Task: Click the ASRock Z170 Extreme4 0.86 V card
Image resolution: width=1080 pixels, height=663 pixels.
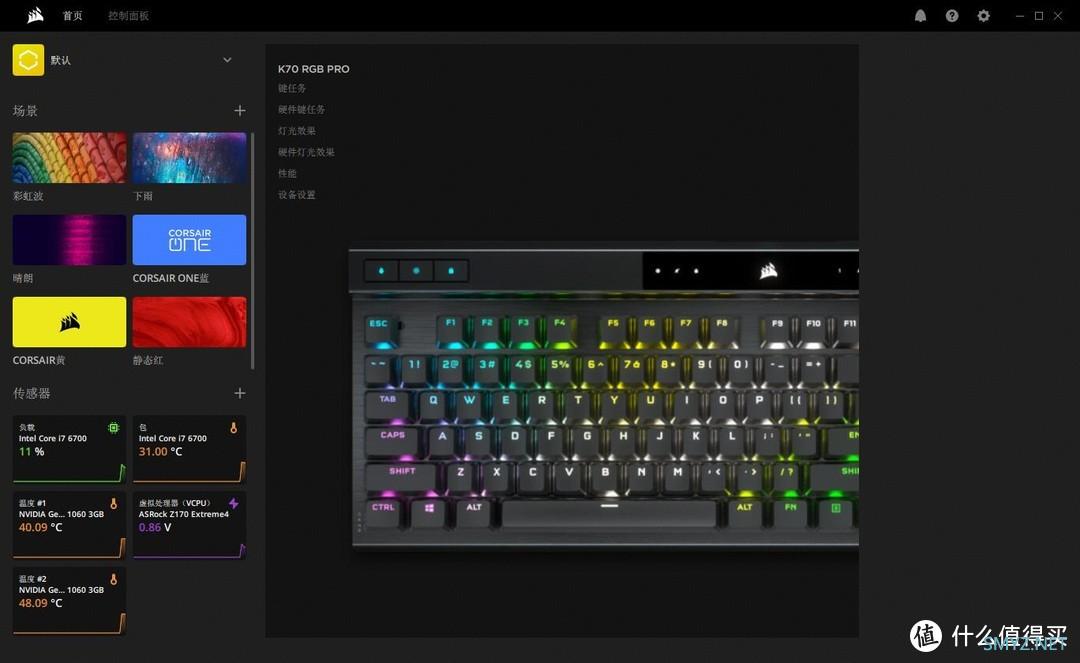Action: tap(189, 525)
